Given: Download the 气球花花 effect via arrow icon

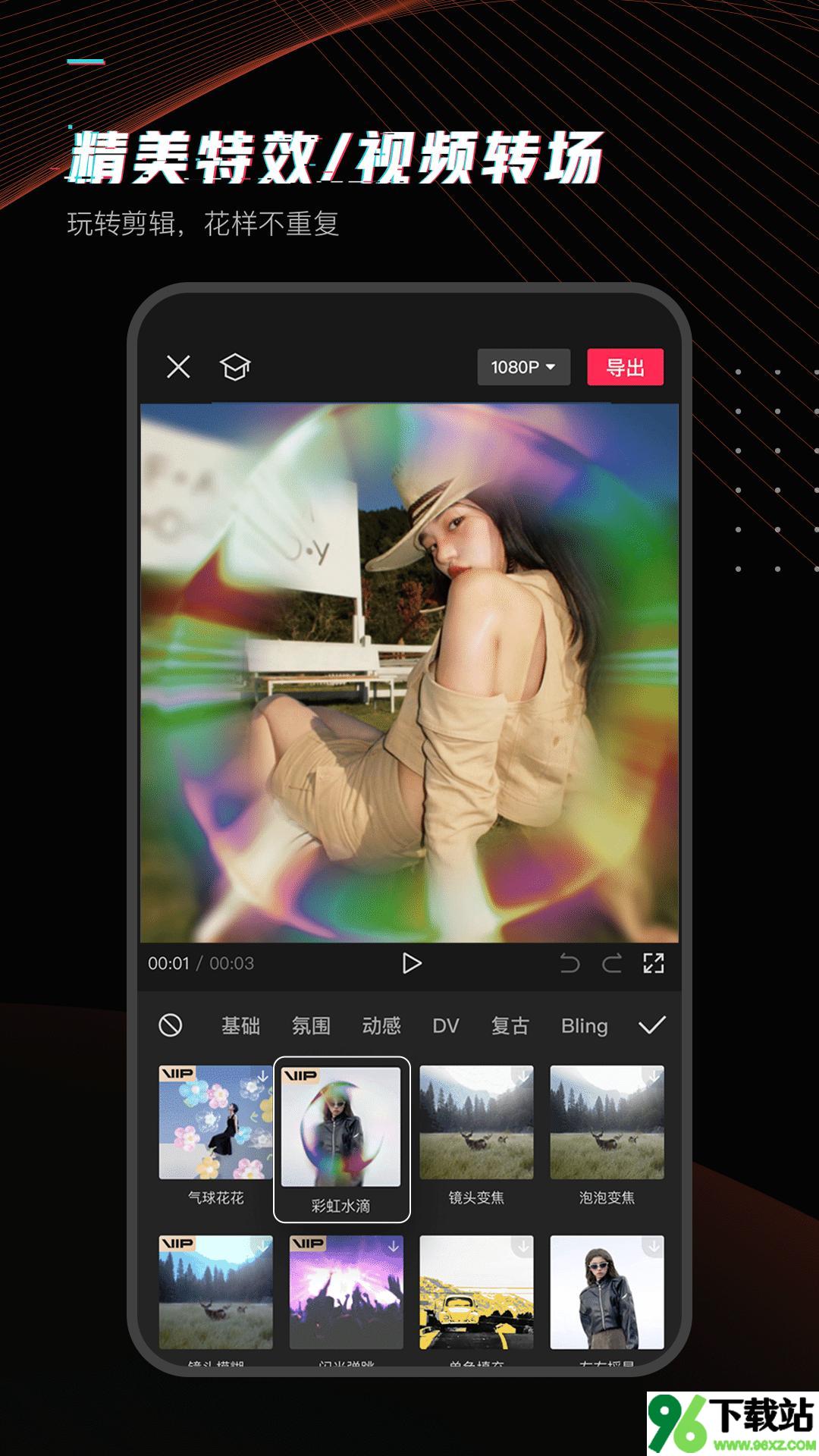Looking at the screenshot, I should coord(262,1076).
